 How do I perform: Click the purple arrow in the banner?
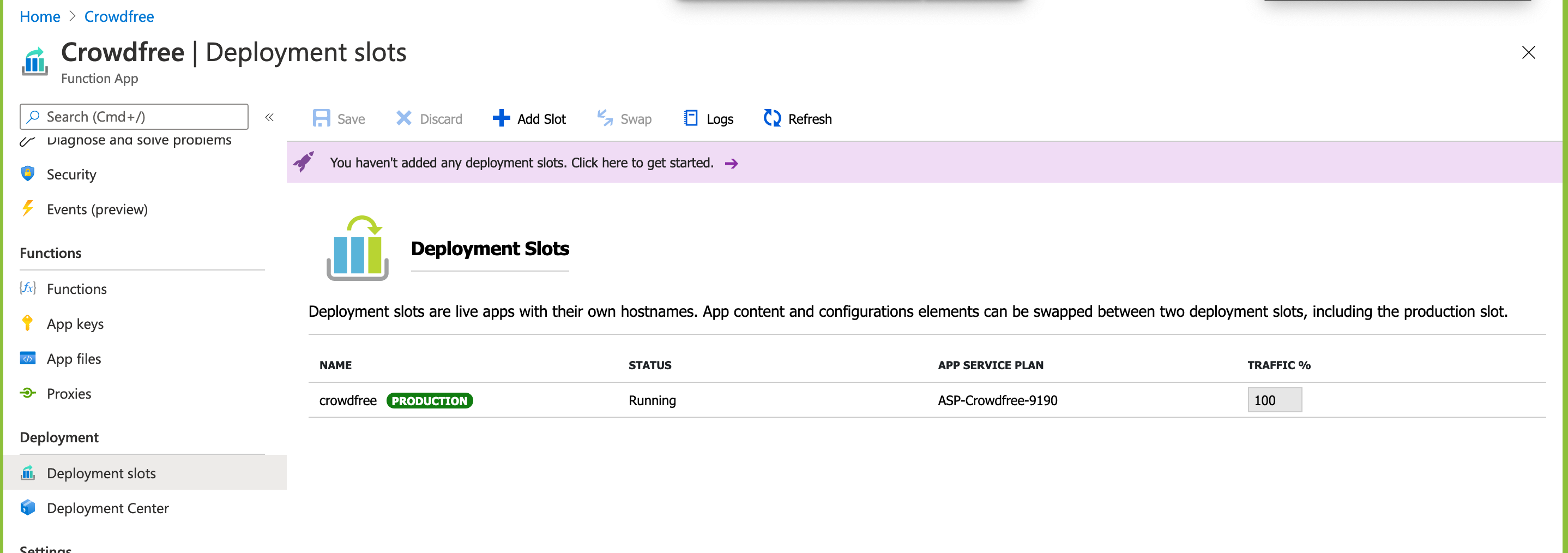732,163
